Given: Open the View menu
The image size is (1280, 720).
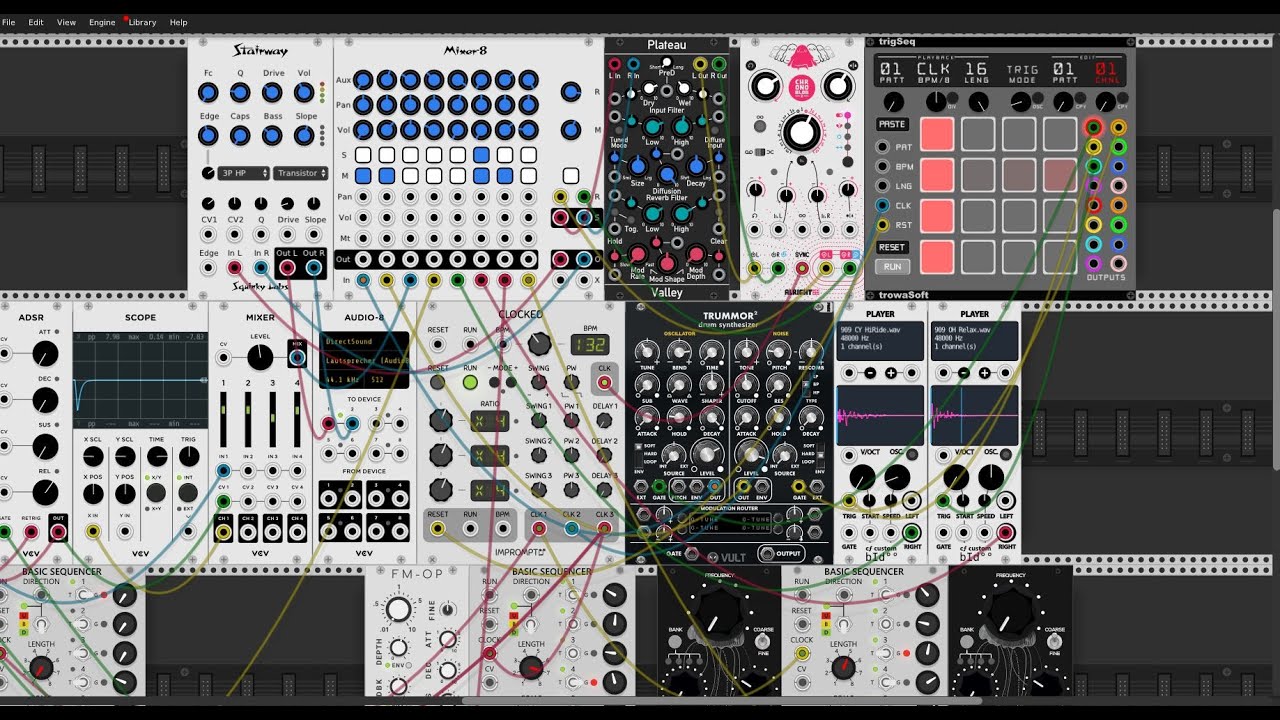Looking at the screenshot, I should click(66, 22).
